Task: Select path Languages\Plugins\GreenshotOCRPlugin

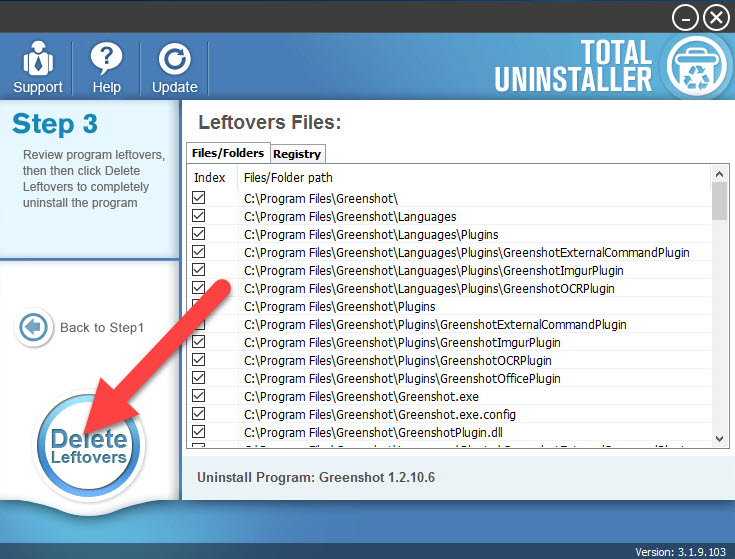Action: [429, 289]
